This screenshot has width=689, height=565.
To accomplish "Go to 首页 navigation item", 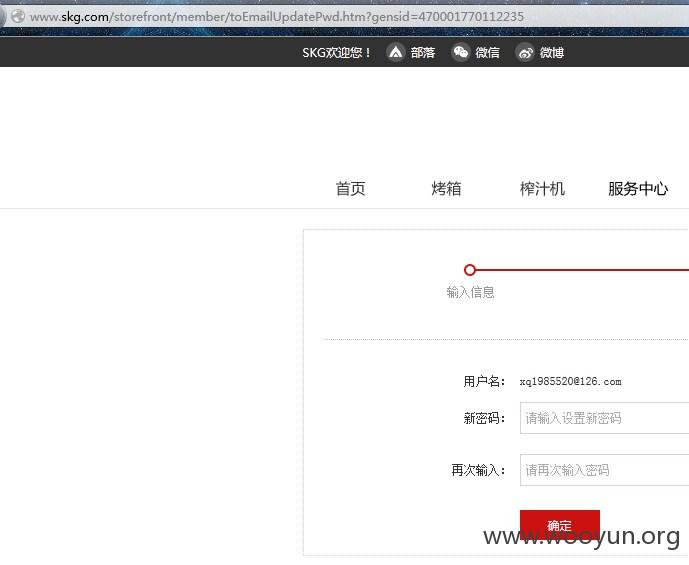I will click(x=351, y=188).
